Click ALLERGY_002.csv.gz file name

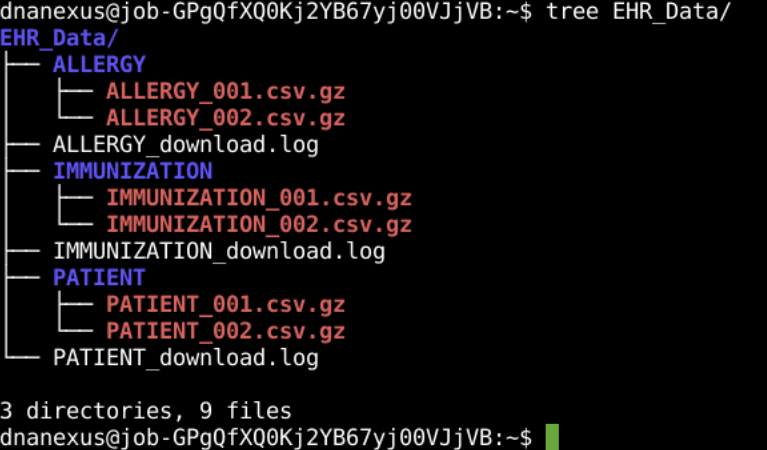pos(226,118)
